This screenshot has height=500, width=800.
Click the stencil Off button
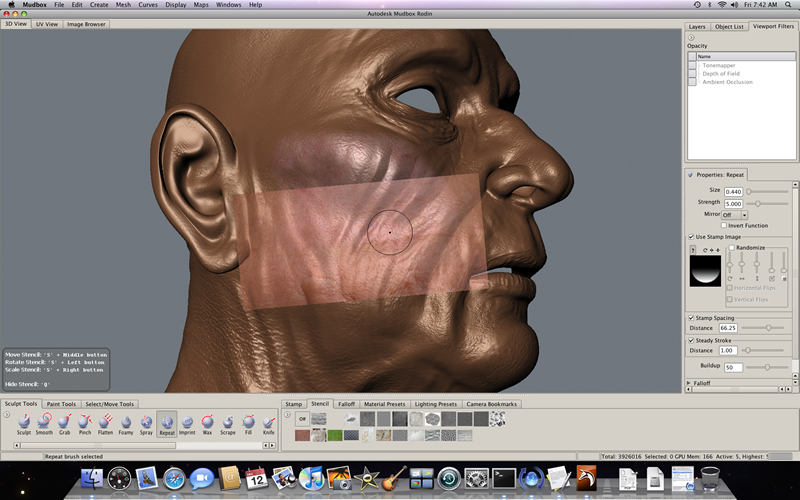coord(301,418)
